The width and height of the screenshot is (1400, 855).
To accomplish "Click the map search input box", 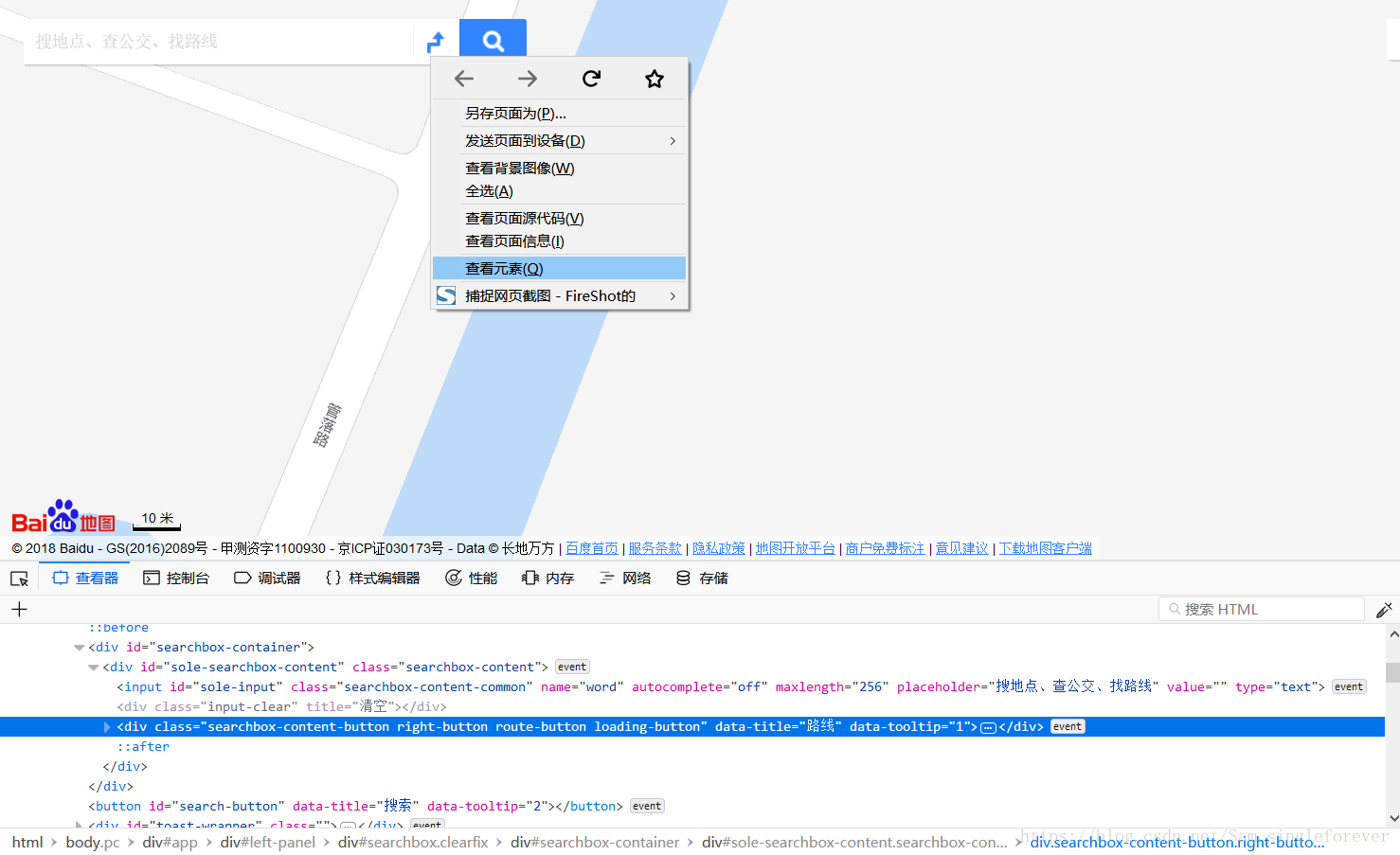I will pyautogui.click(x=220, y=42).
